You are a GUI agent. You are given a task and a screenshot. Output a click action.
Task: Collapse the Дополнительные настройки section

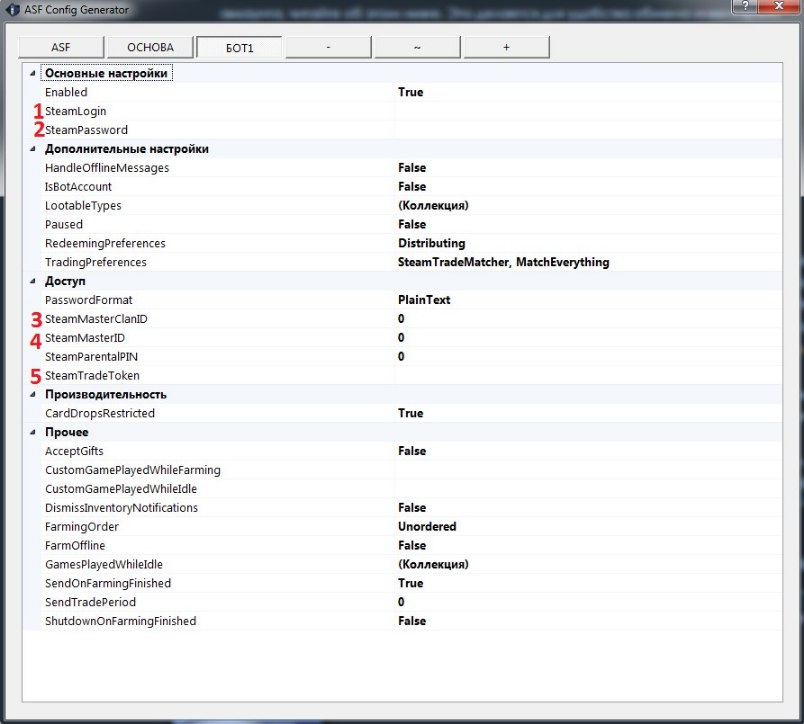pyautogui.click(x=33, y=149)
